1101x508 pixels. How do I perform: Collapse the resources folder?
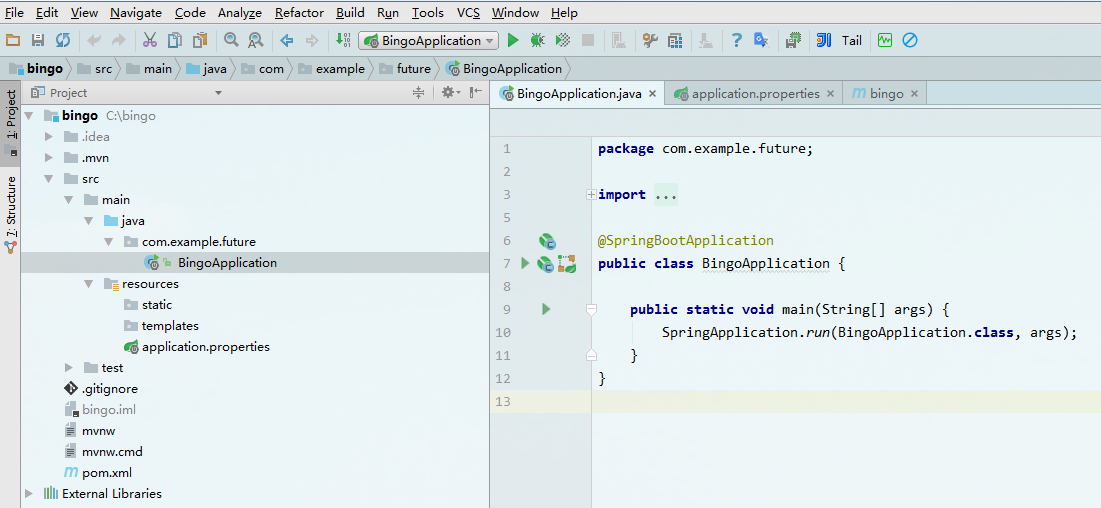(88, 284)
